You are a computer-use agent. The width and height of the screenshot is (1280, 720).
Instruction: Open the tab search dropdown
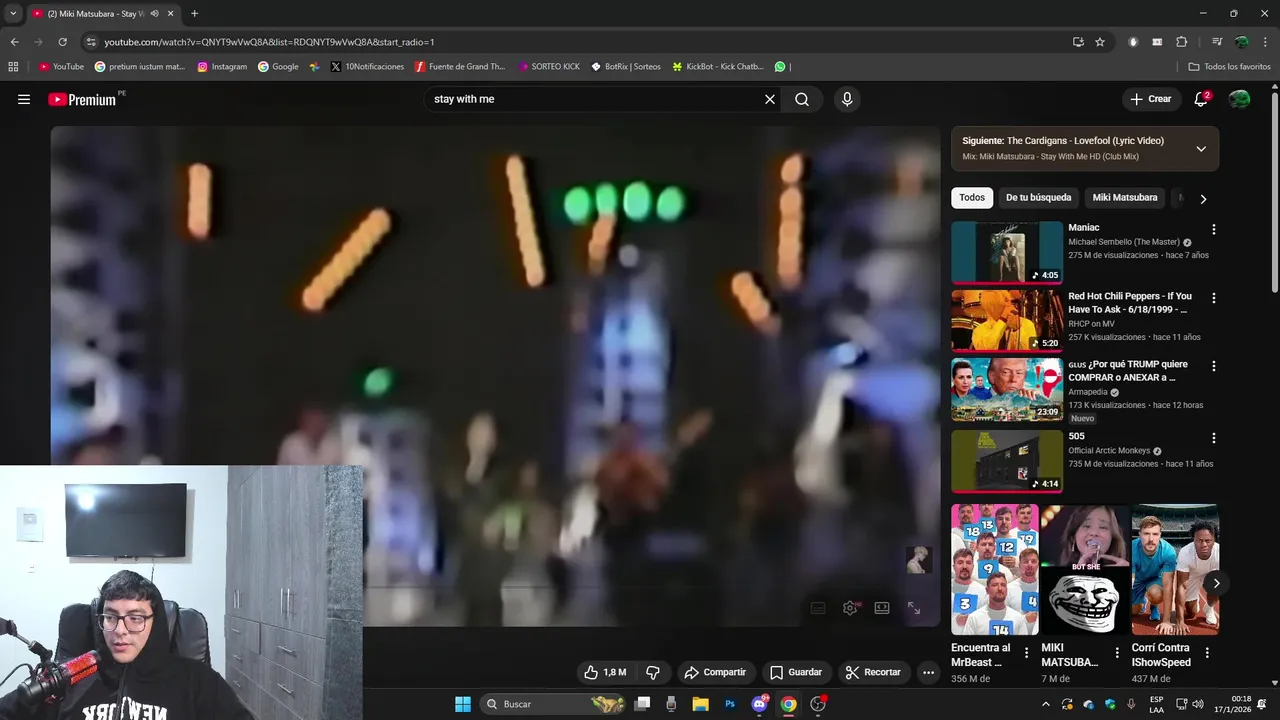(13, 14)
